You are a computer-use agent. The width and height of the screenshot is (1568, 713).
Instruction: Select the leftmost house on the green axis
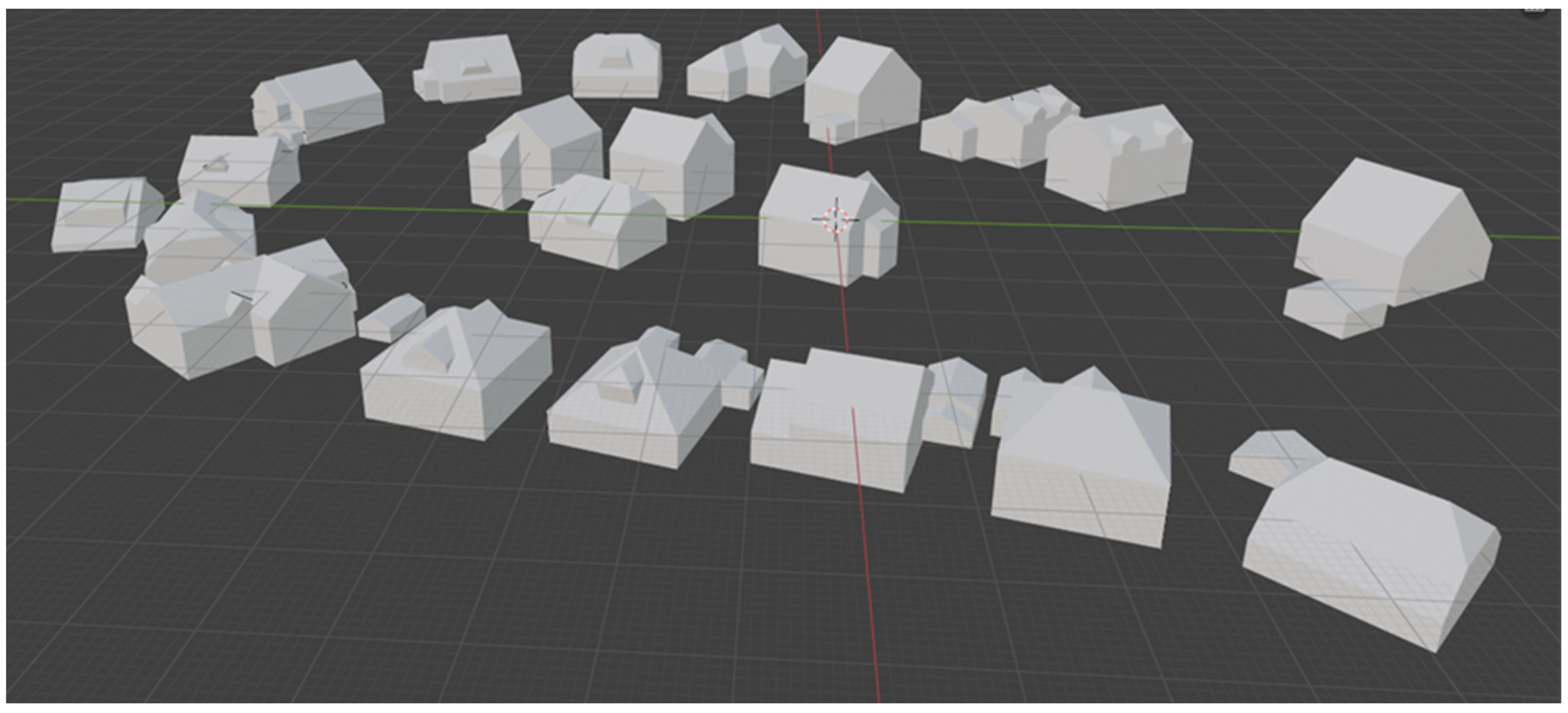coord(103,215)
